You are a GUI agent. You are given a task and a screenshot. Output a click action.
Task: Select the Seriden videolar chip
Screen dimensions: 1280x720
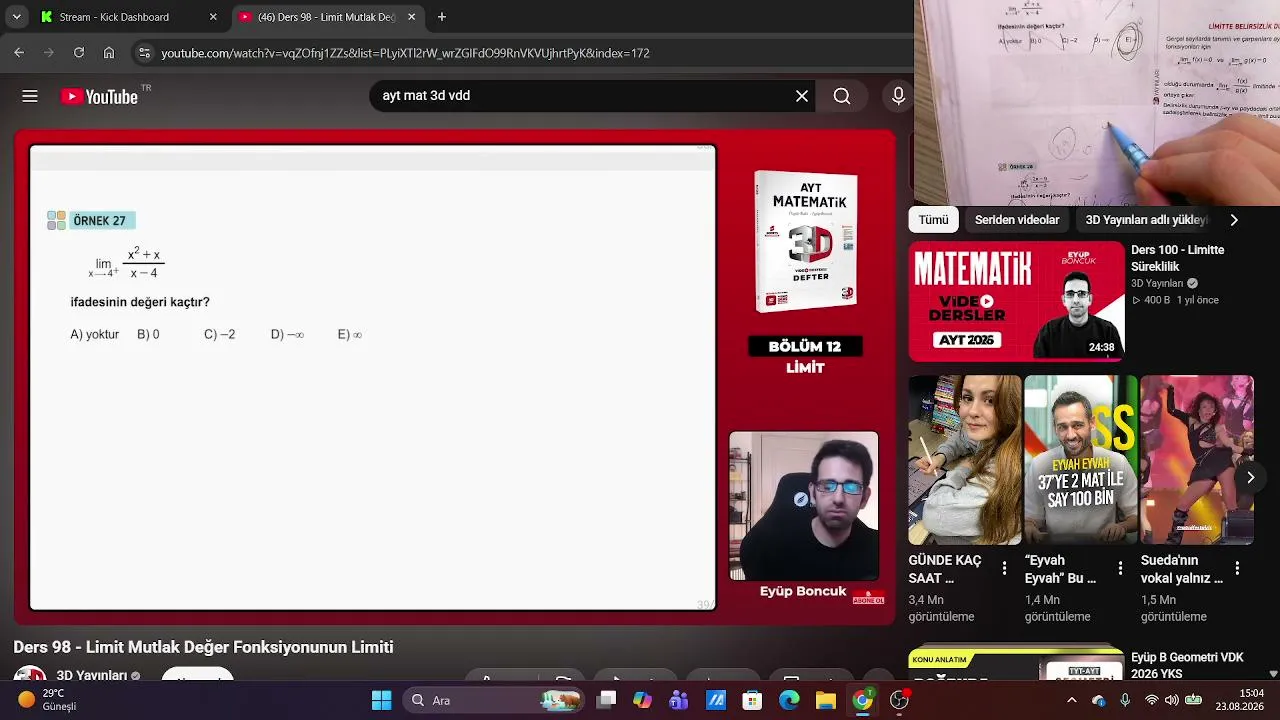click(1017, 220)
